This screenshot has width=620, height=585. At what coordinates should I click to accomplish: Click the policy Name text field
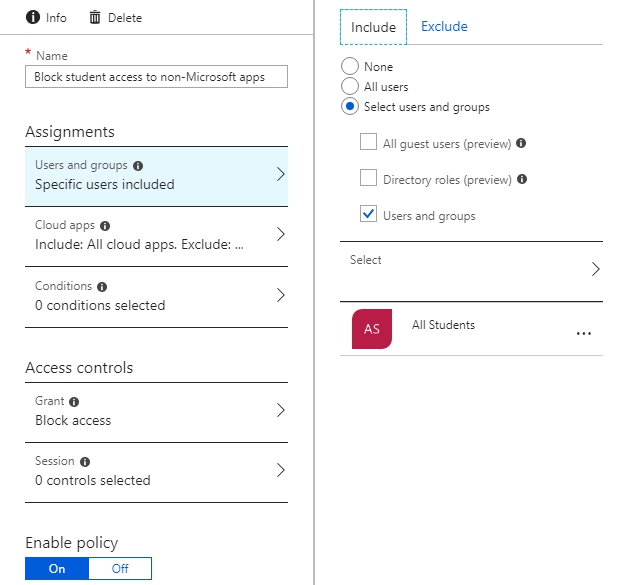tap(156, 76)
